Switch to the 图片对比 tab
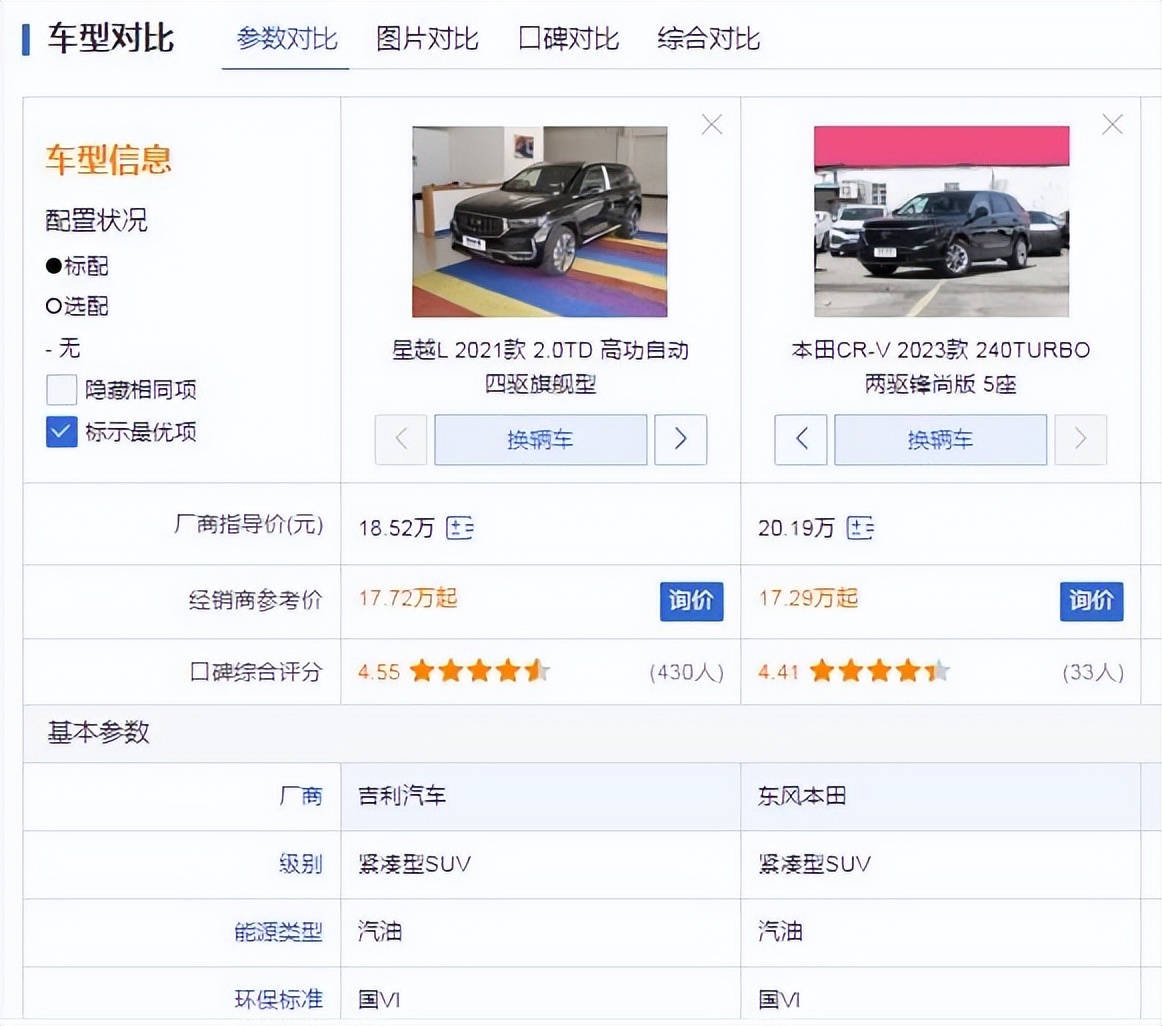1162x1026 pixels. point(427,39)
